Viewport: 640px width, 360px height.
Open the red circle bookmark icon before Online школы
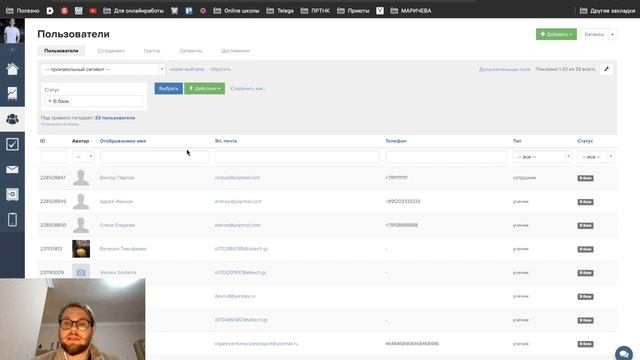click(203, 11)
